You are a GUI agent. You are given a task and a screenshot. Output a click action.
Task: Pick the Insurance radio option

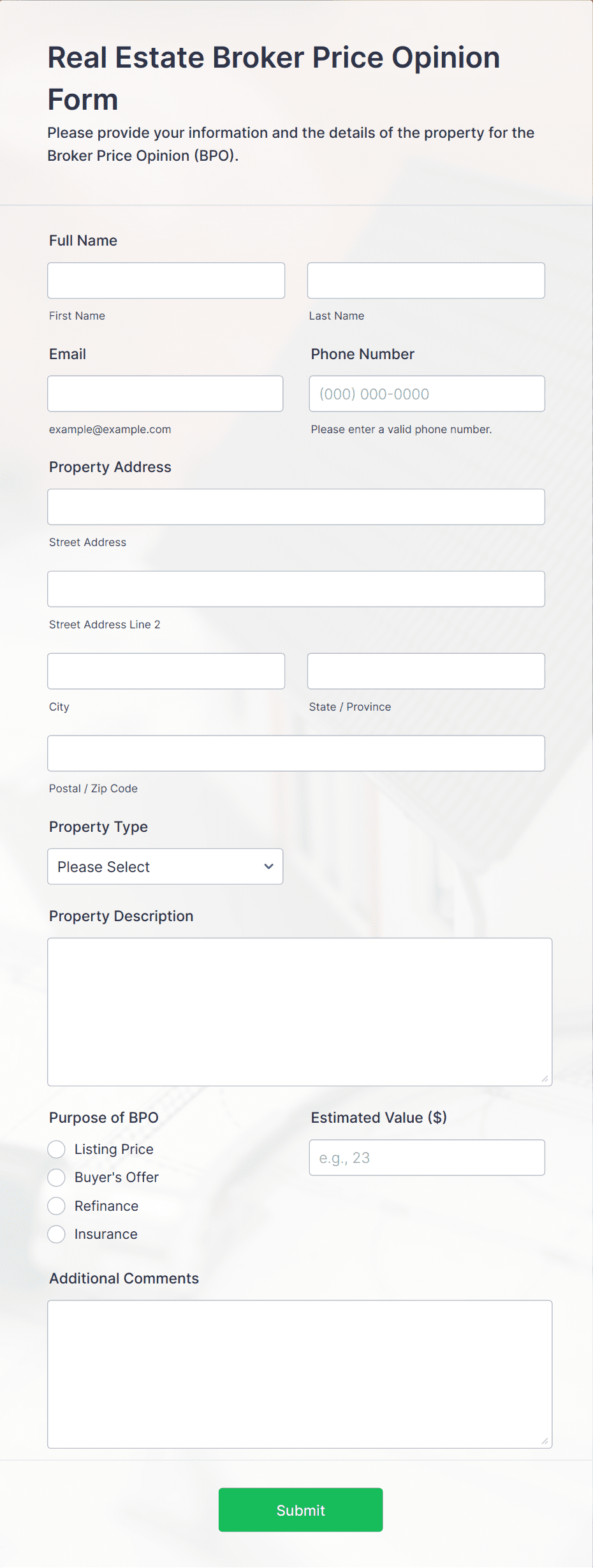click(57, 1234)
